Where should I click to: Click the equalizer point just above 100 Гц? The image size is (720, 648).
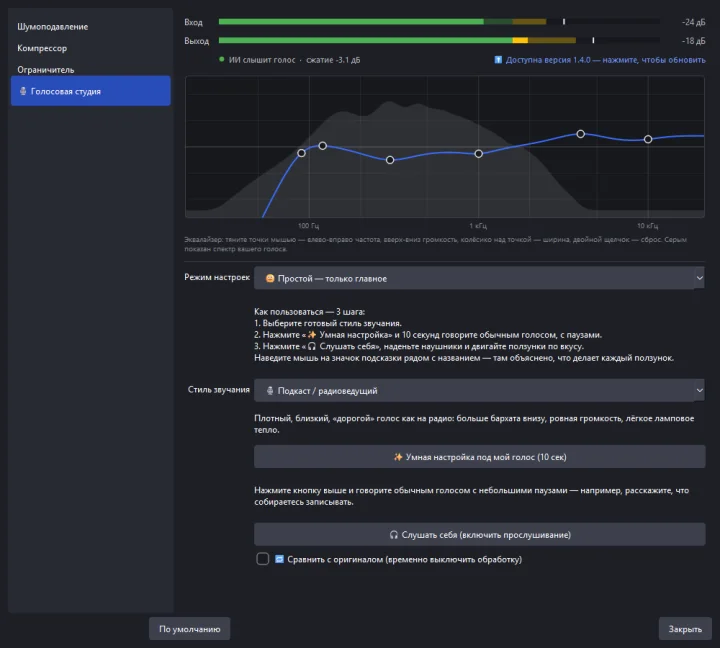[x=323, y=146]
